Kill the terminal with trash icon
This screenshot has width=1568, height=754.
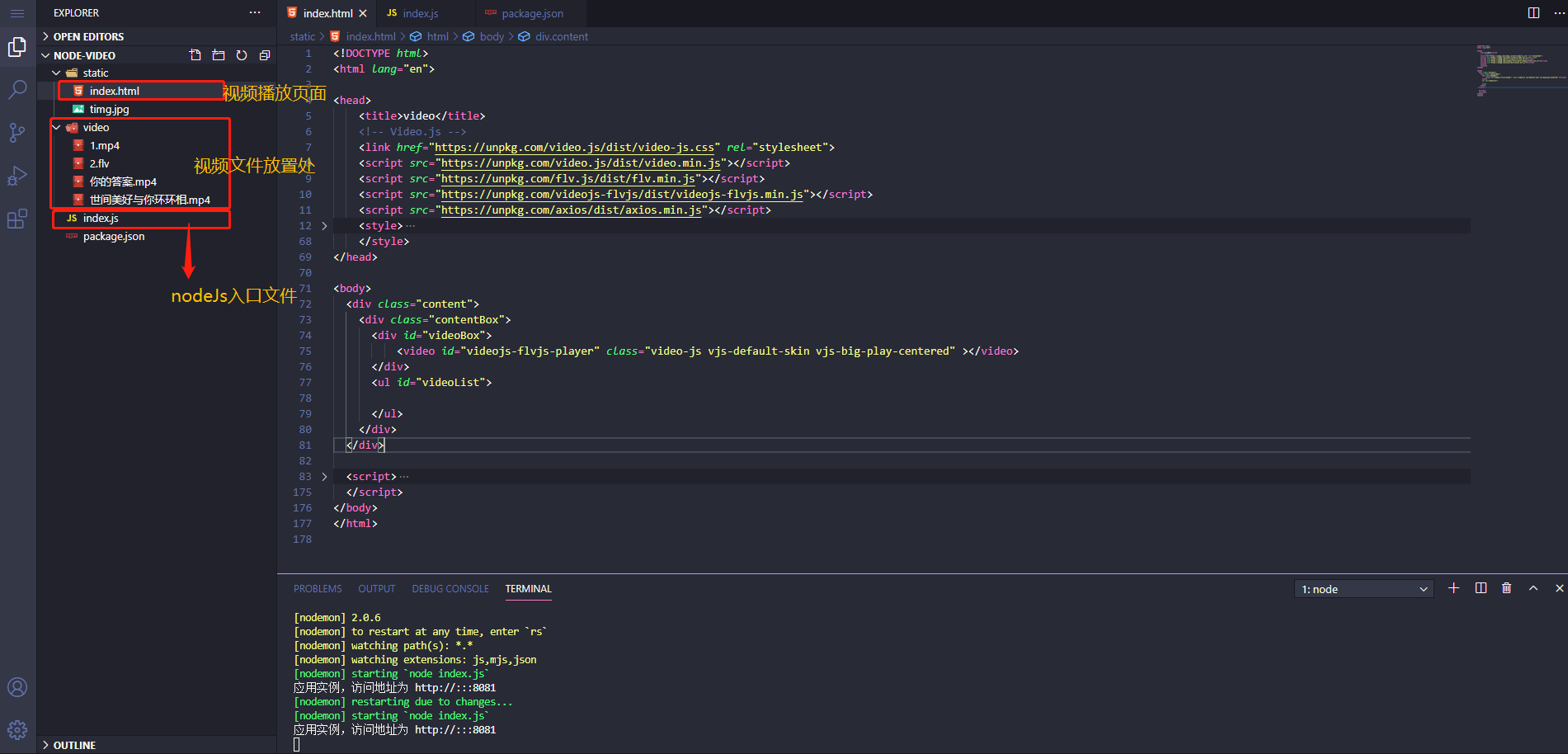point(1507,588)
